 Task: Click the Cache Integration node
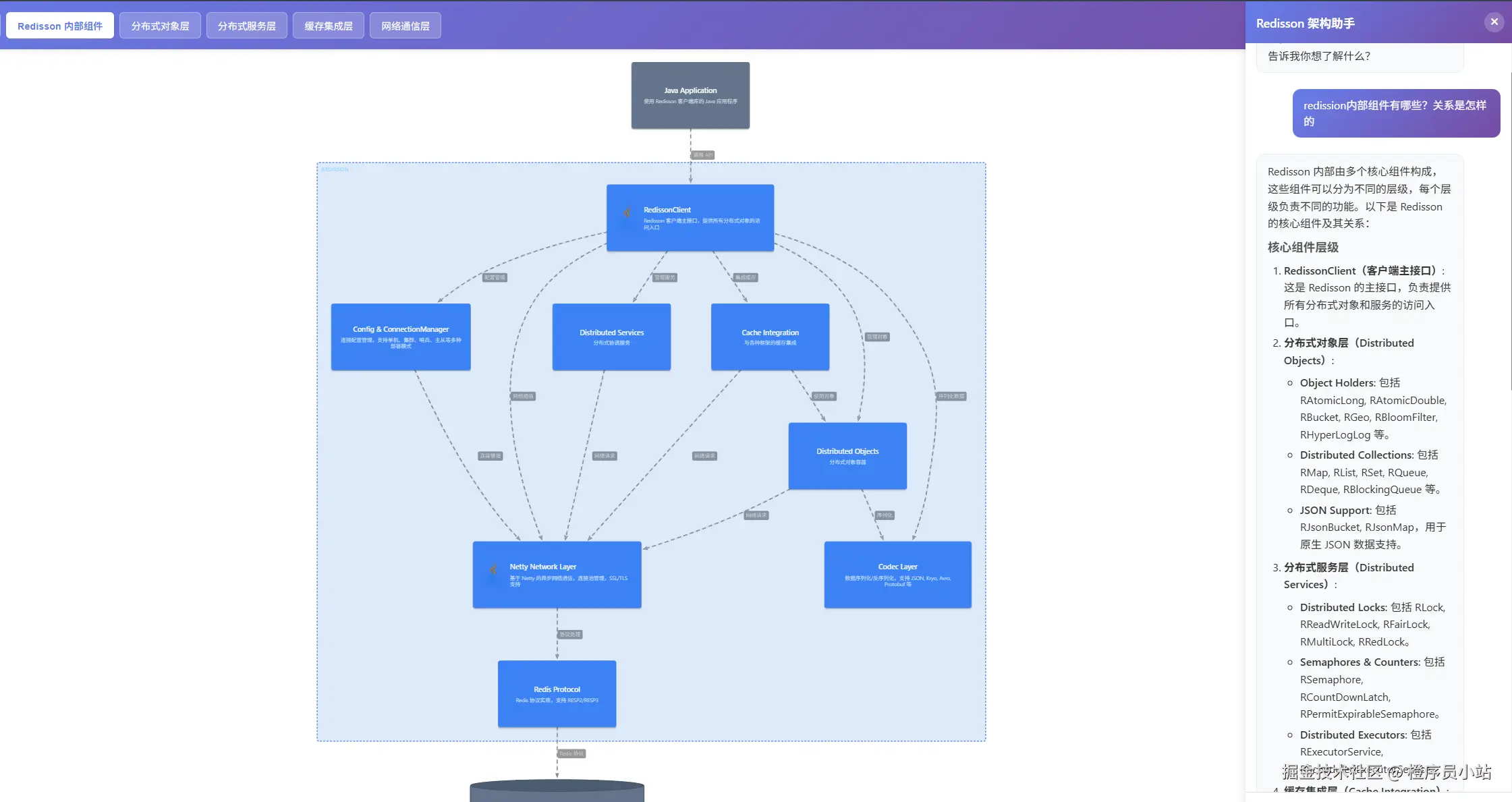tap(769, 337)
